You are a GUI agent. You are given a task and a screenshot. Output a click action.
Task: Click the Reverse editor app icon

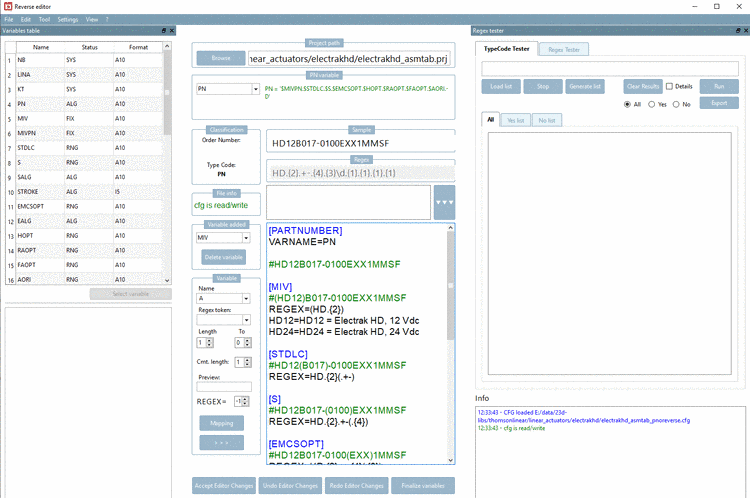click(8, 6)
